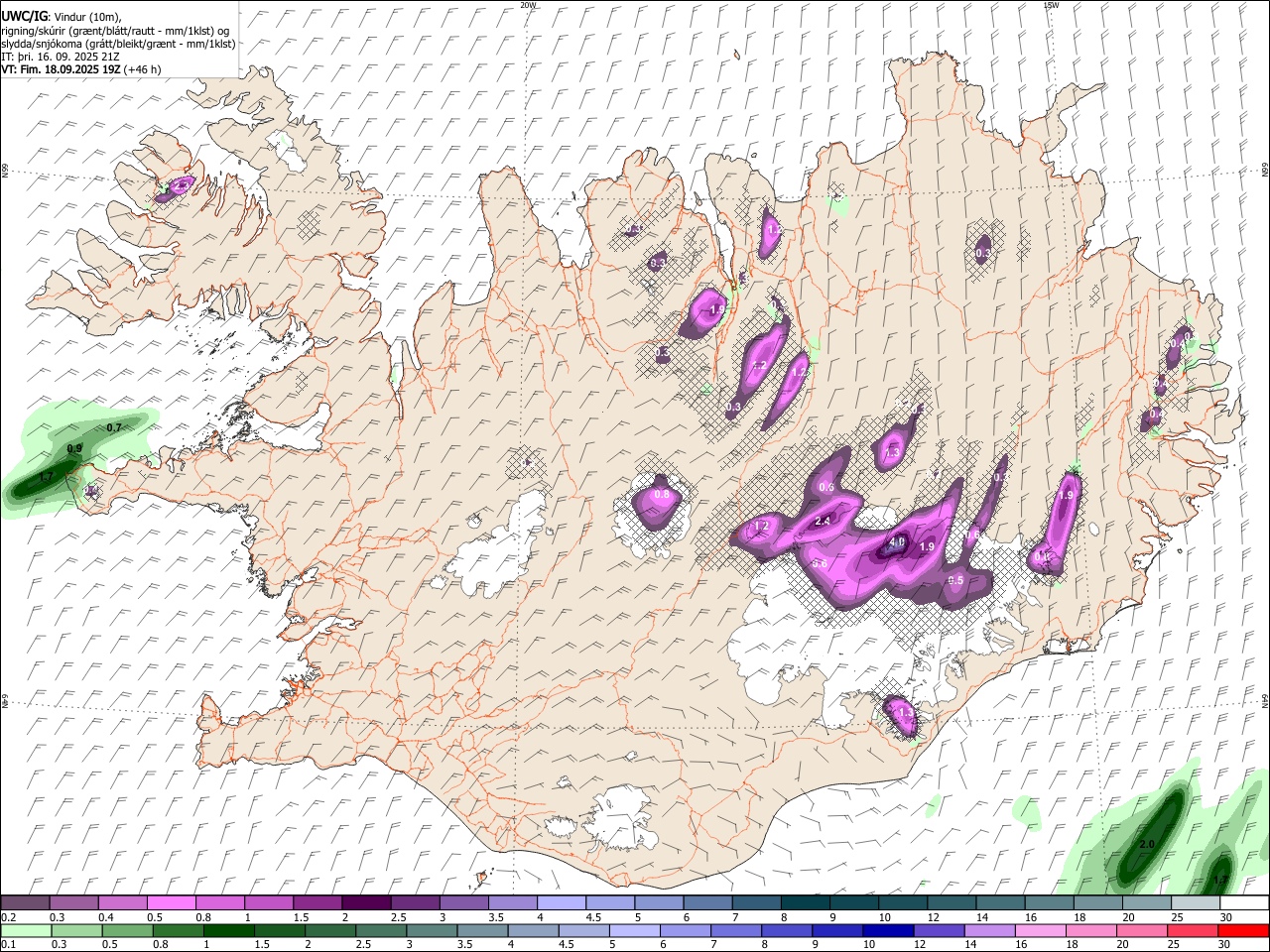Click the pale green rain swatch between 0.1 and 0.3

[x=26, y=929]
